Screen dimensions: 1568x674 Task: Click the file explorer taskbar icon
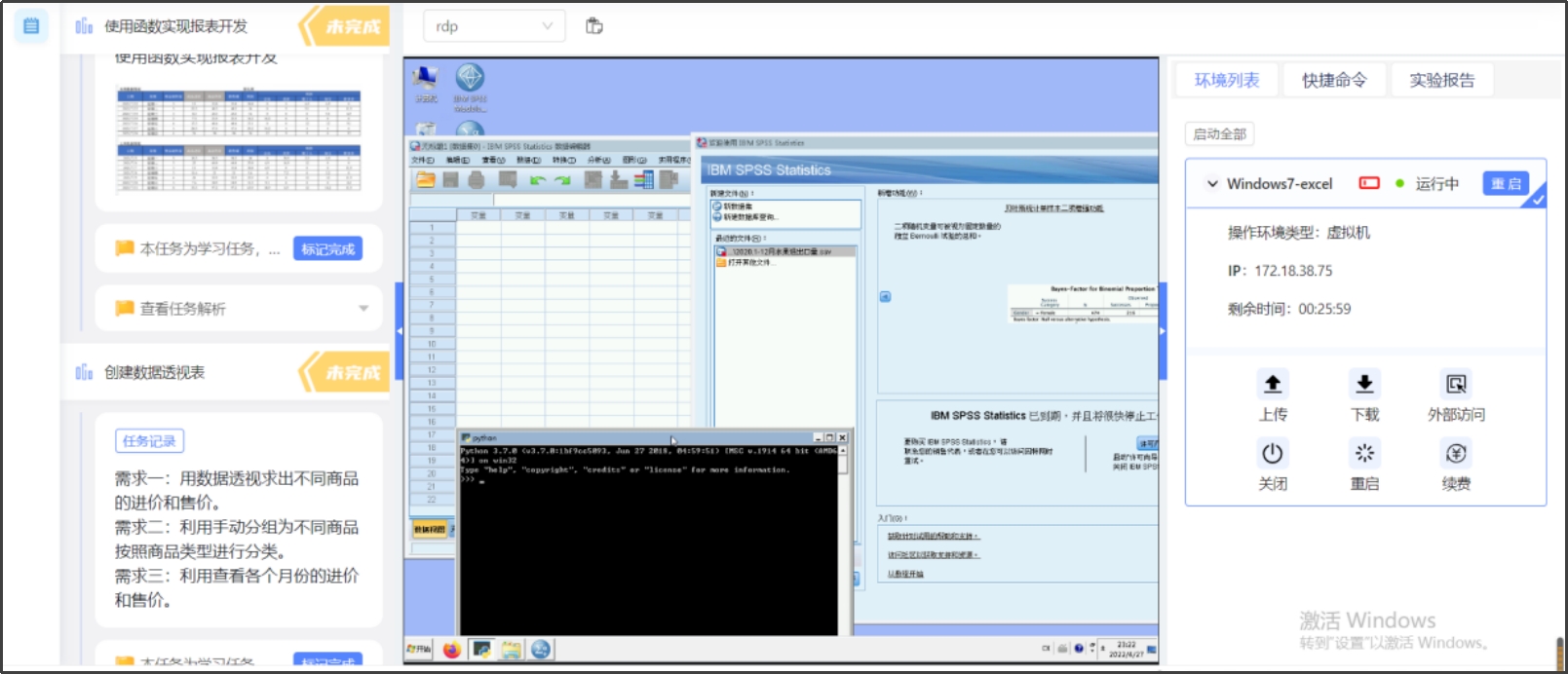[512, 650]
